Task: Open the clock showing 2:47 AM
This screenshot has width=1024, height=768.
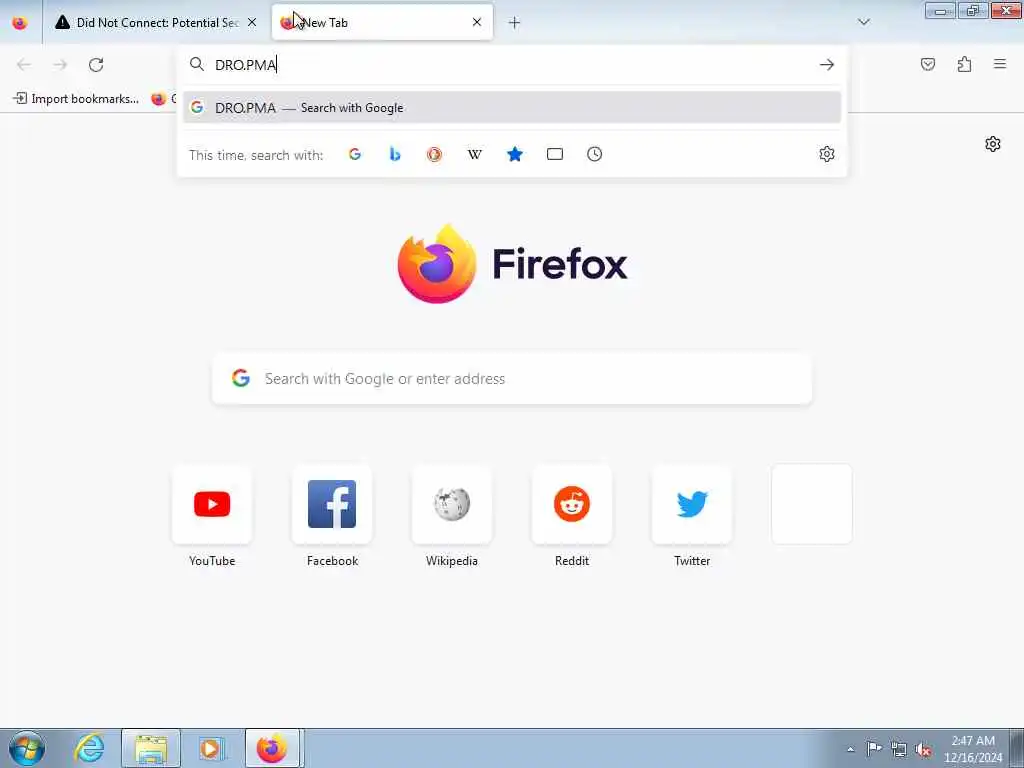Action: tap(972, 749)
